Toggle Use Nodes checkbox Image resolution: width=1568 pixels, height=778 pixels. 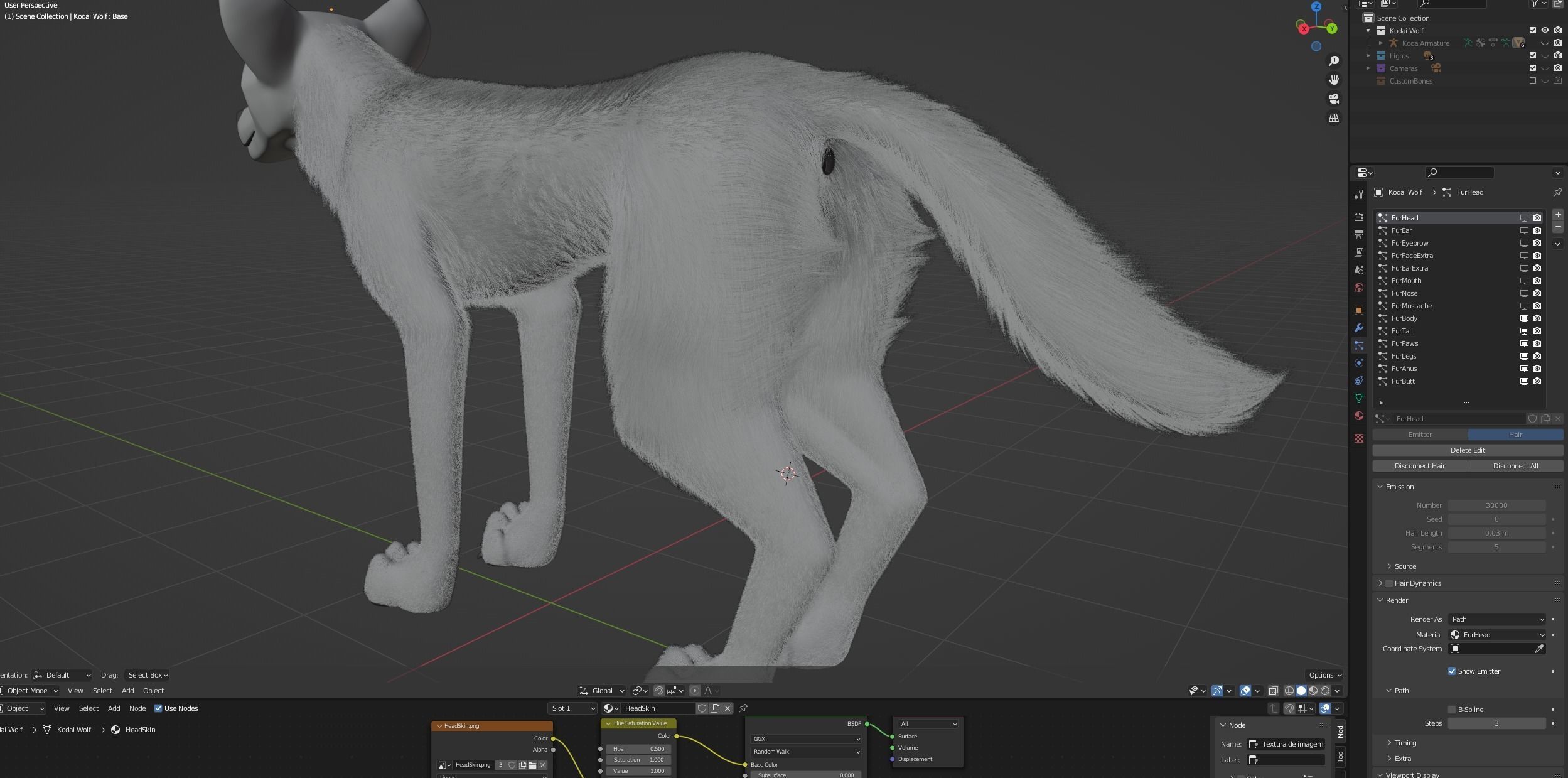pos(158,708)
